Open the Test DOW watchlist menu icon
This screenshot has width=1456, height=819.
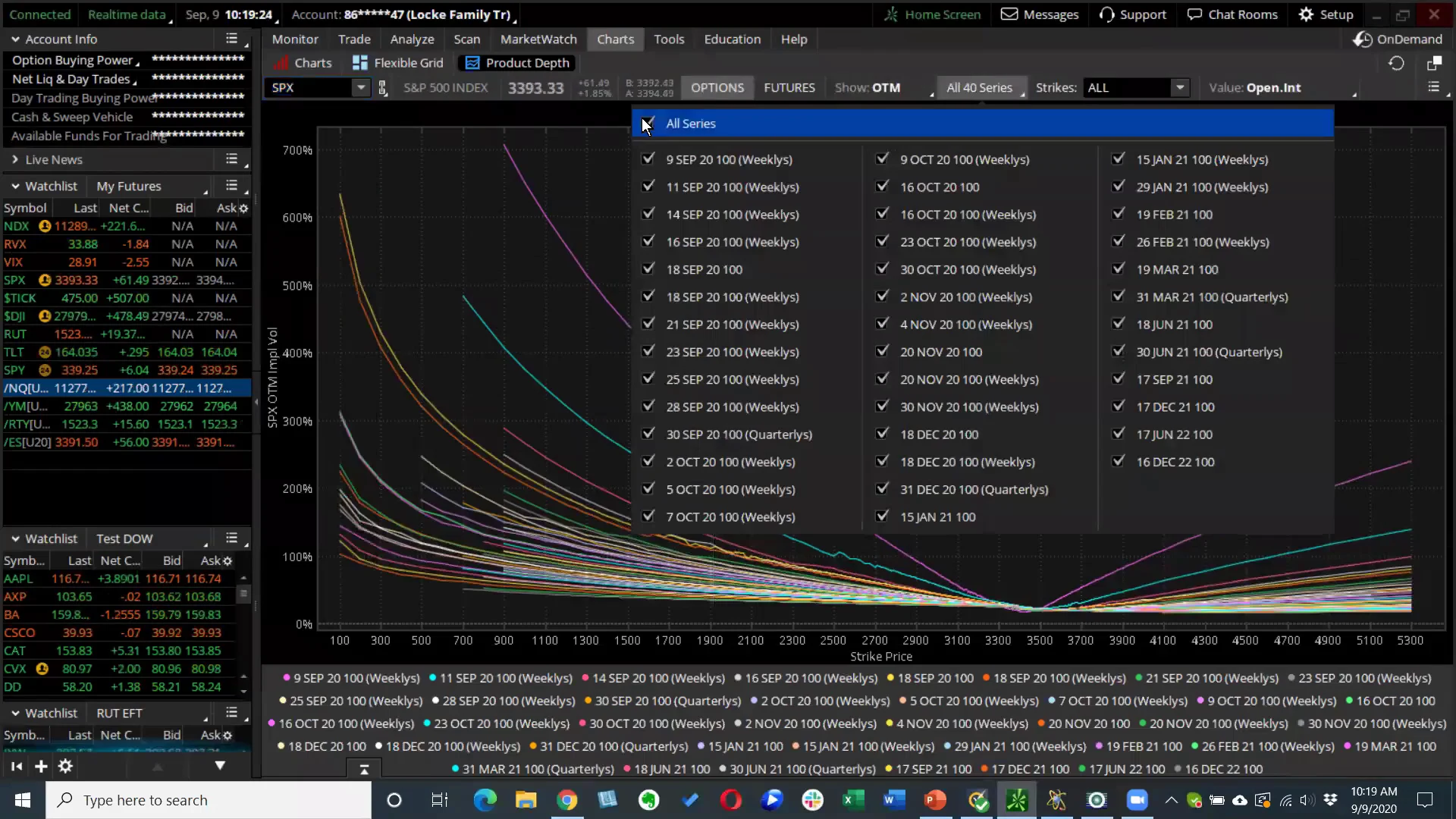[x=232, y=538]
